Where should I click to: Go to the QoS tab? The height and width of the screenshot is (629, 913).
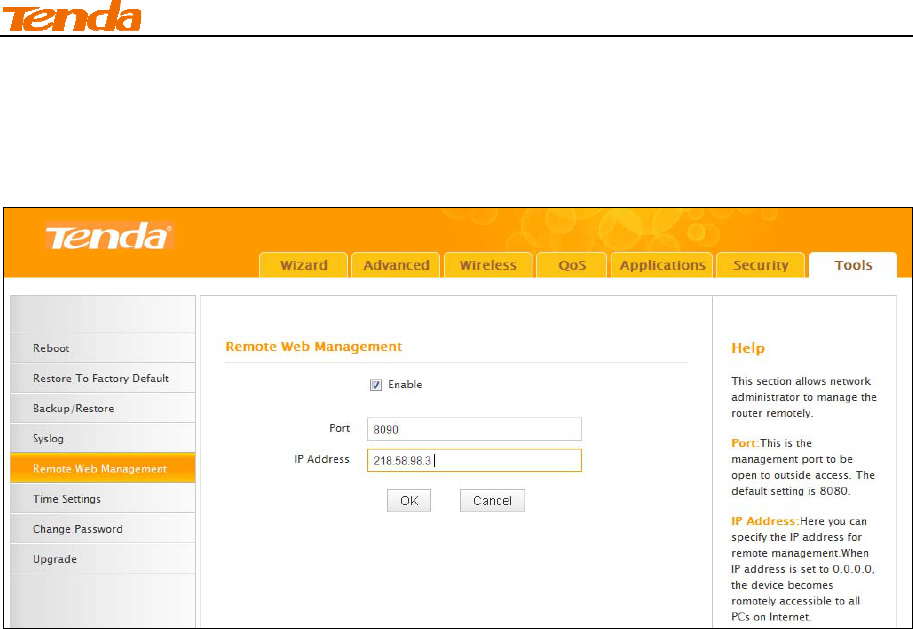point(572,265)
